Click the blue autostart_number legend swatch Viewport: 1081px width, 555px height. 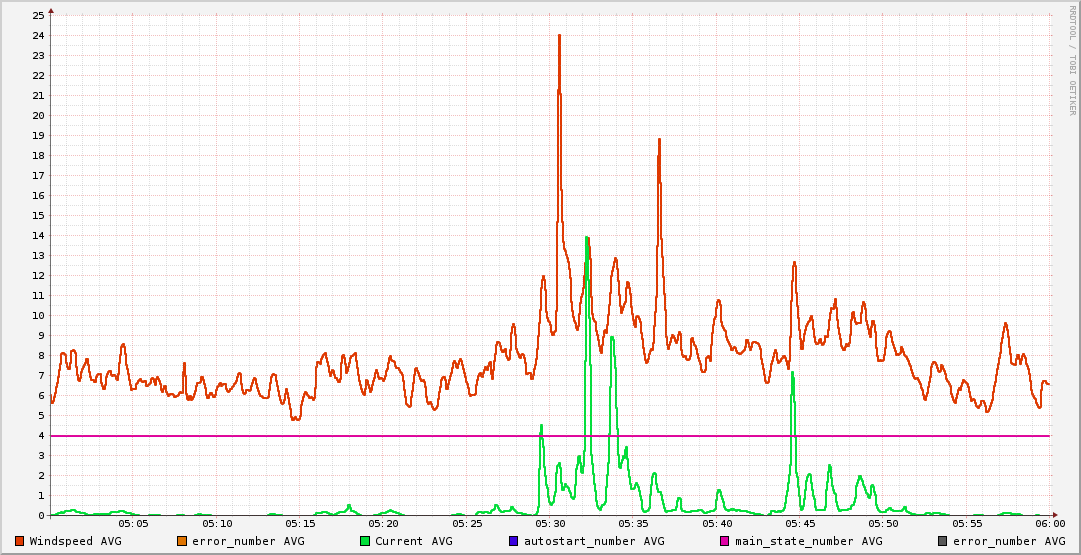(514, 541)
